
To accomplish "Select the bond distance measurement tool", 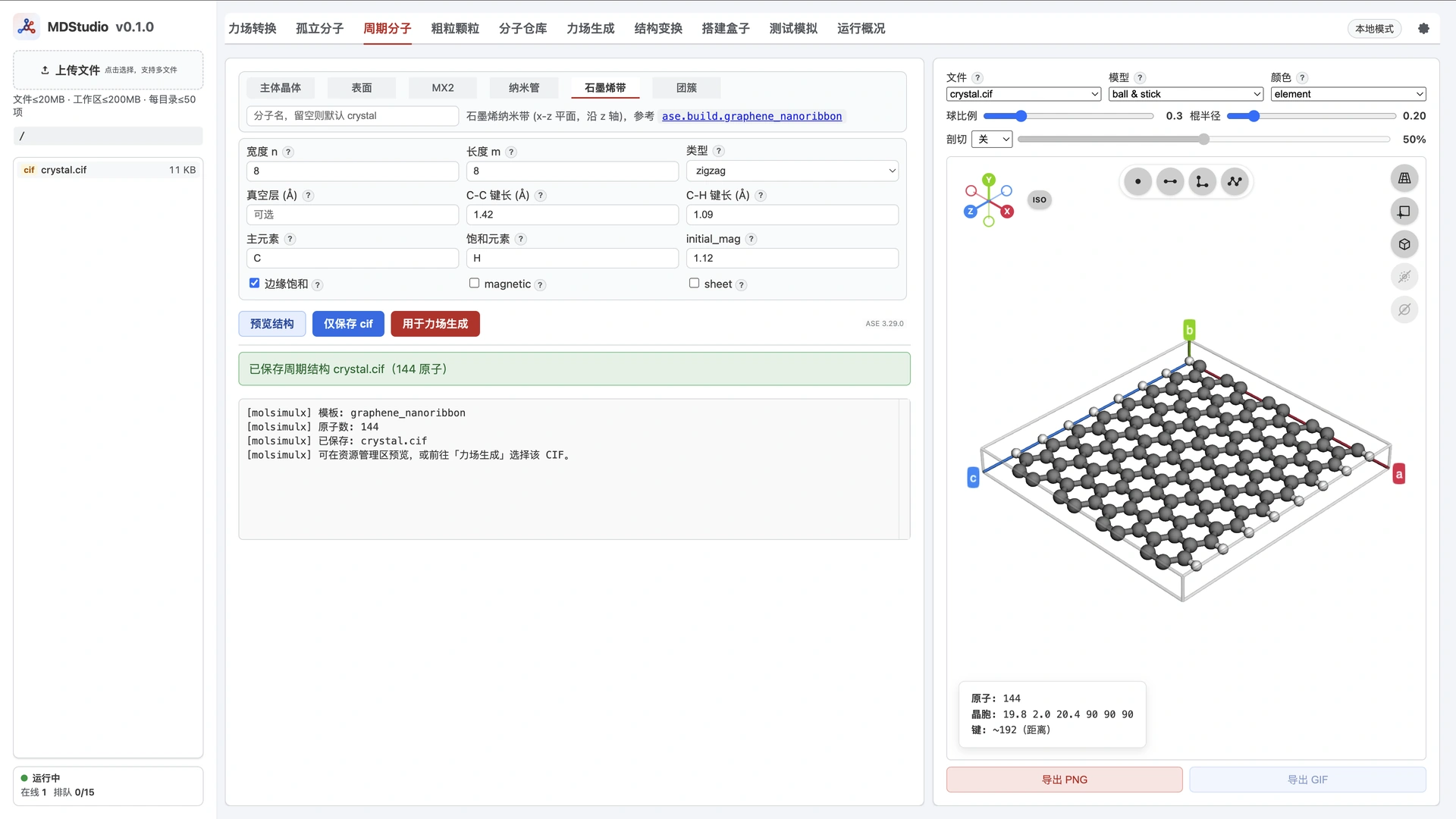I will coord(1170,181).
